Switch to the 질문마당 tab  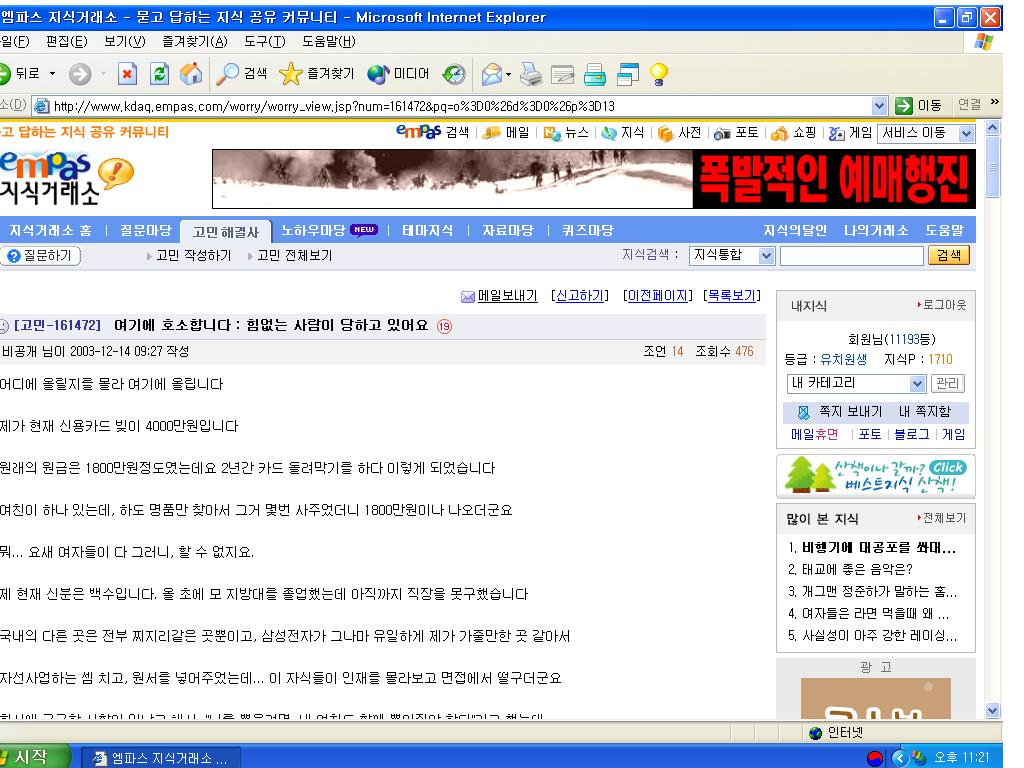coord(146,231)
